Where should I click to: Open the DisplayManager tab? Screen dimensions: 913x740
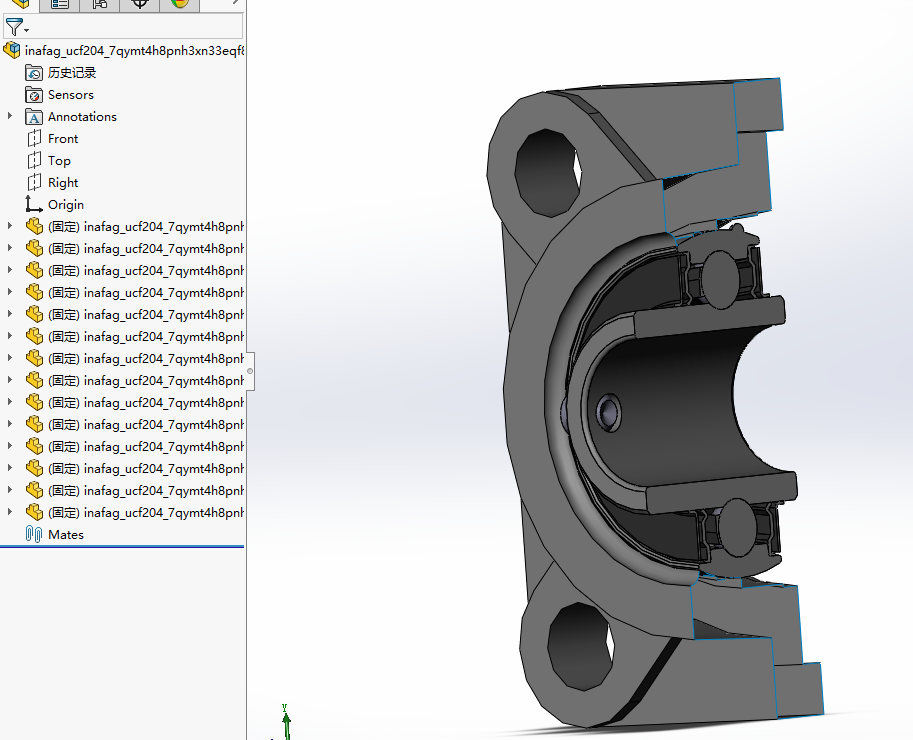point(178,5)
